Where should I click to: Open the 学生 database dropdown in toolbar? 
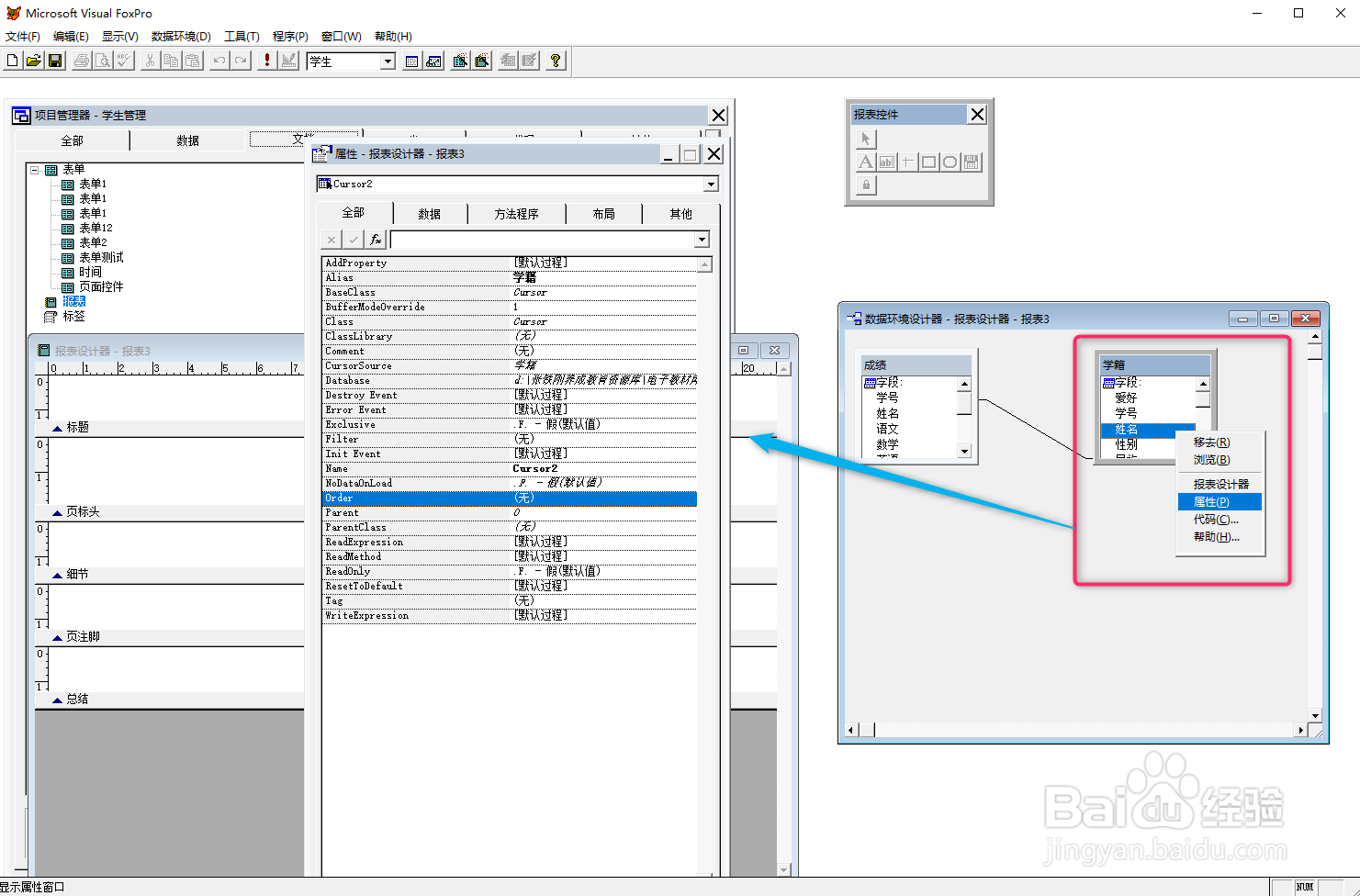point(388,62)
